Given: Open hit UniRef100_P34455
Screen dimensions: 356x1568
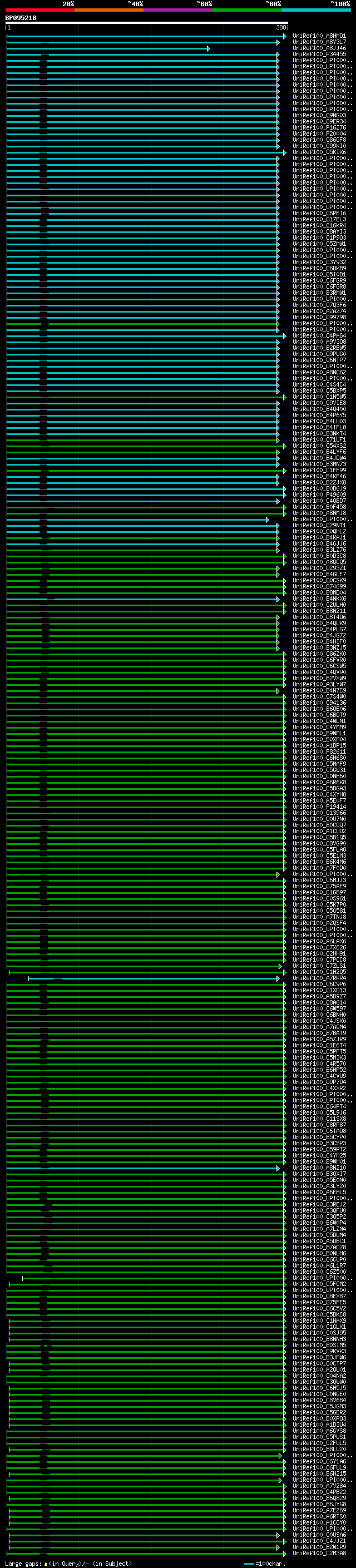Looking at the screenshot, I should coord(319,54).
